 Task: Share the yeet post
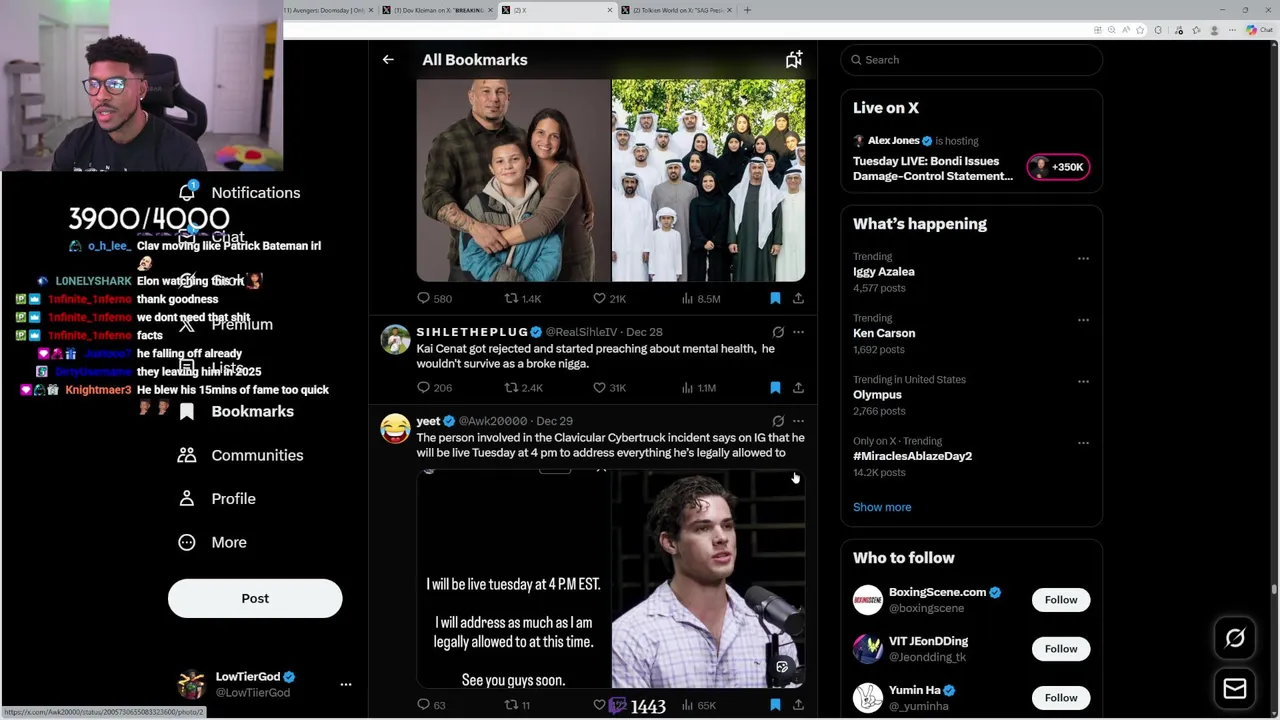tap(798, 705)
